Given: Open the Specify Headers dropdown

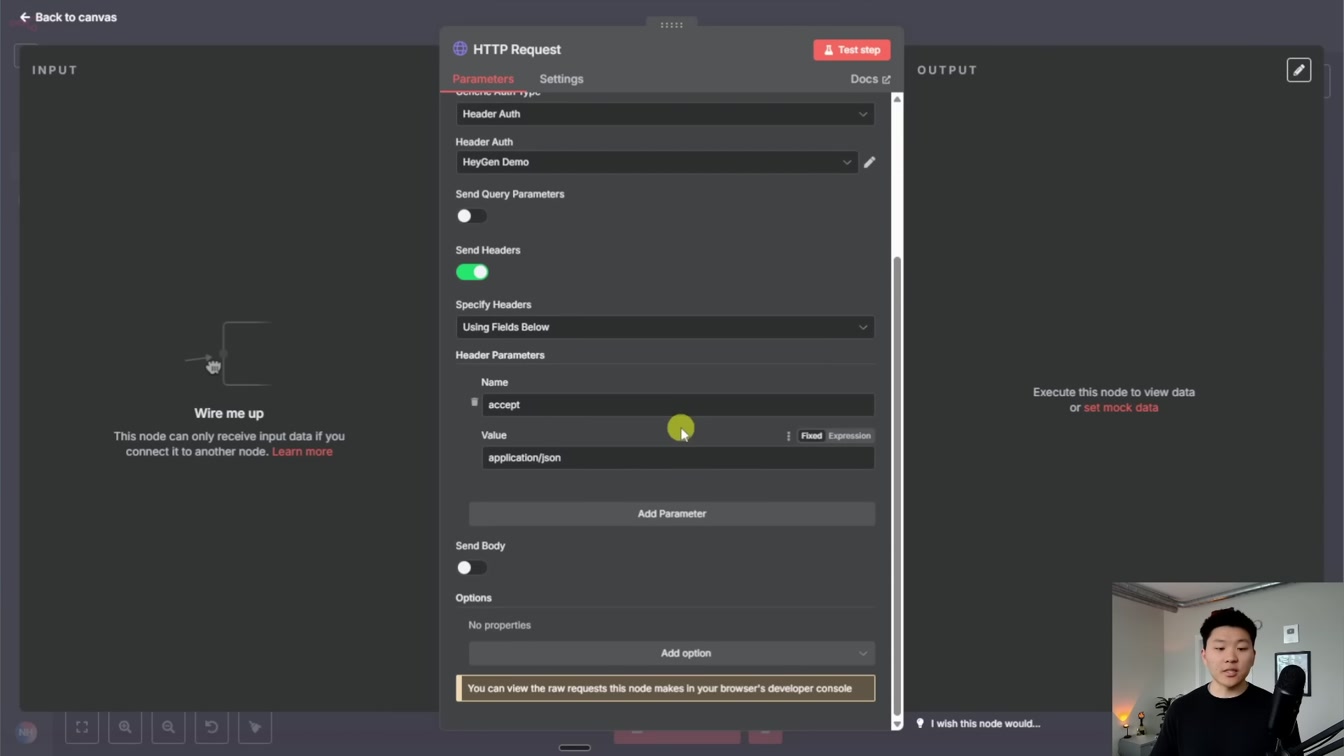Looking at the screenshot, I should 665,327.
